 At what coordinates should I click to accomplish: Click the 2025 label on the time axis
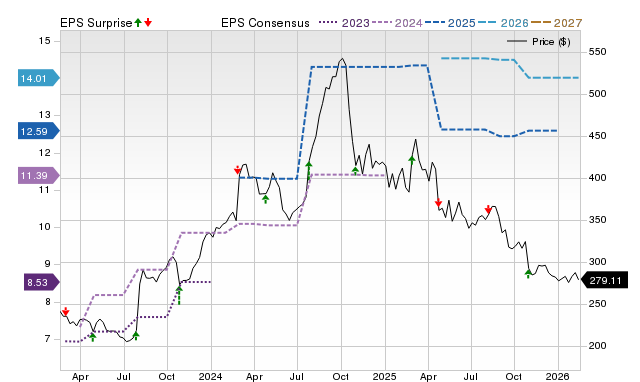point(384,376)
